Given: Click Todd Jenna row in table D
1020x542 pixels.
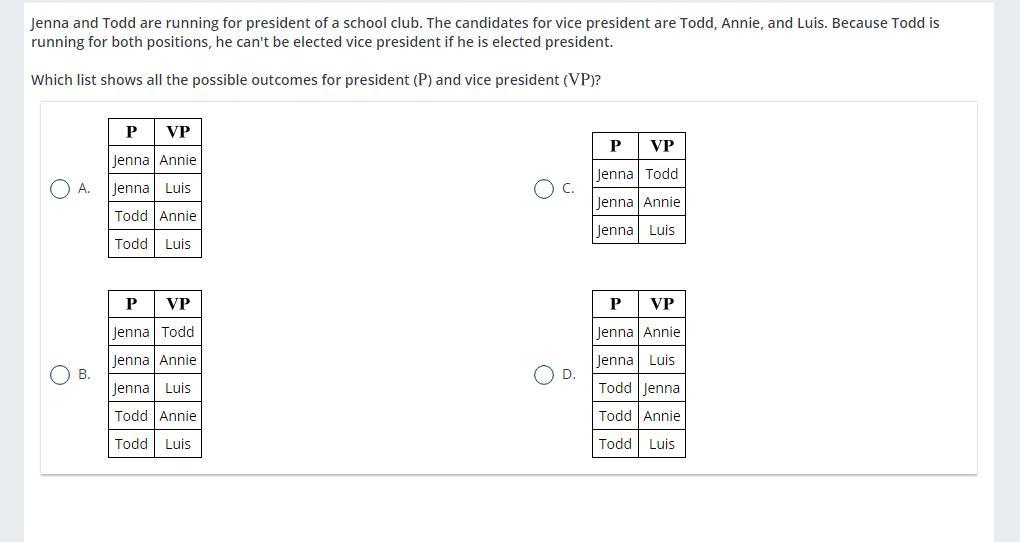Looking at the screenshot, I should (639, 388).
